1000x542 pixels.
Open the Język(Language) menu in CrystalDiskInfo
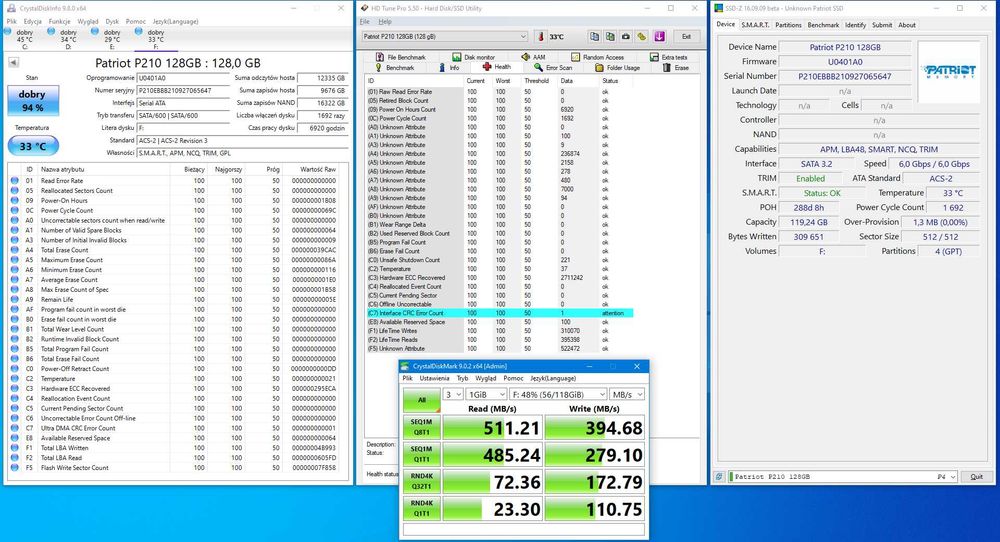(175, 21)
